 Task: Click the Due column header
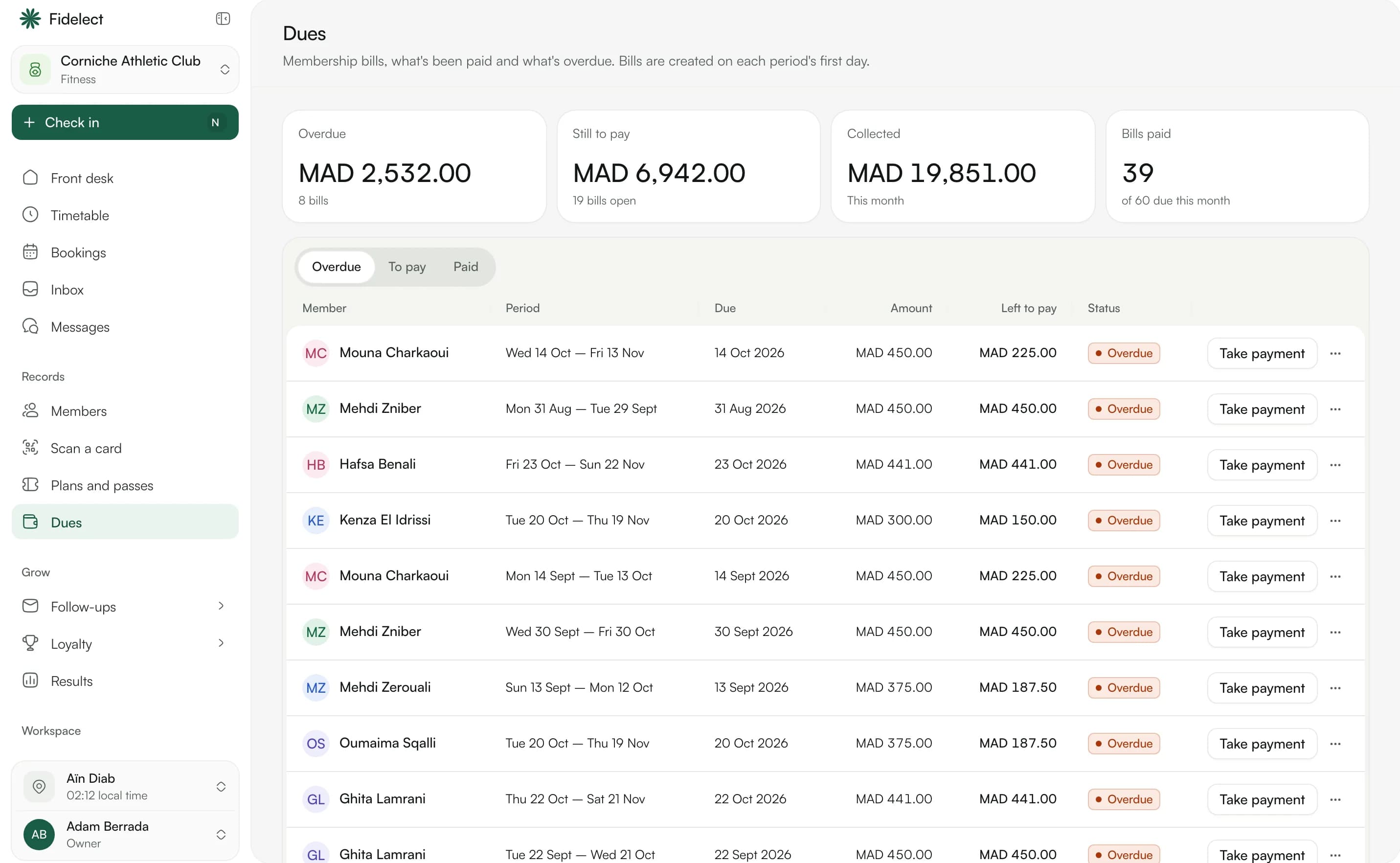coord(725,308)
